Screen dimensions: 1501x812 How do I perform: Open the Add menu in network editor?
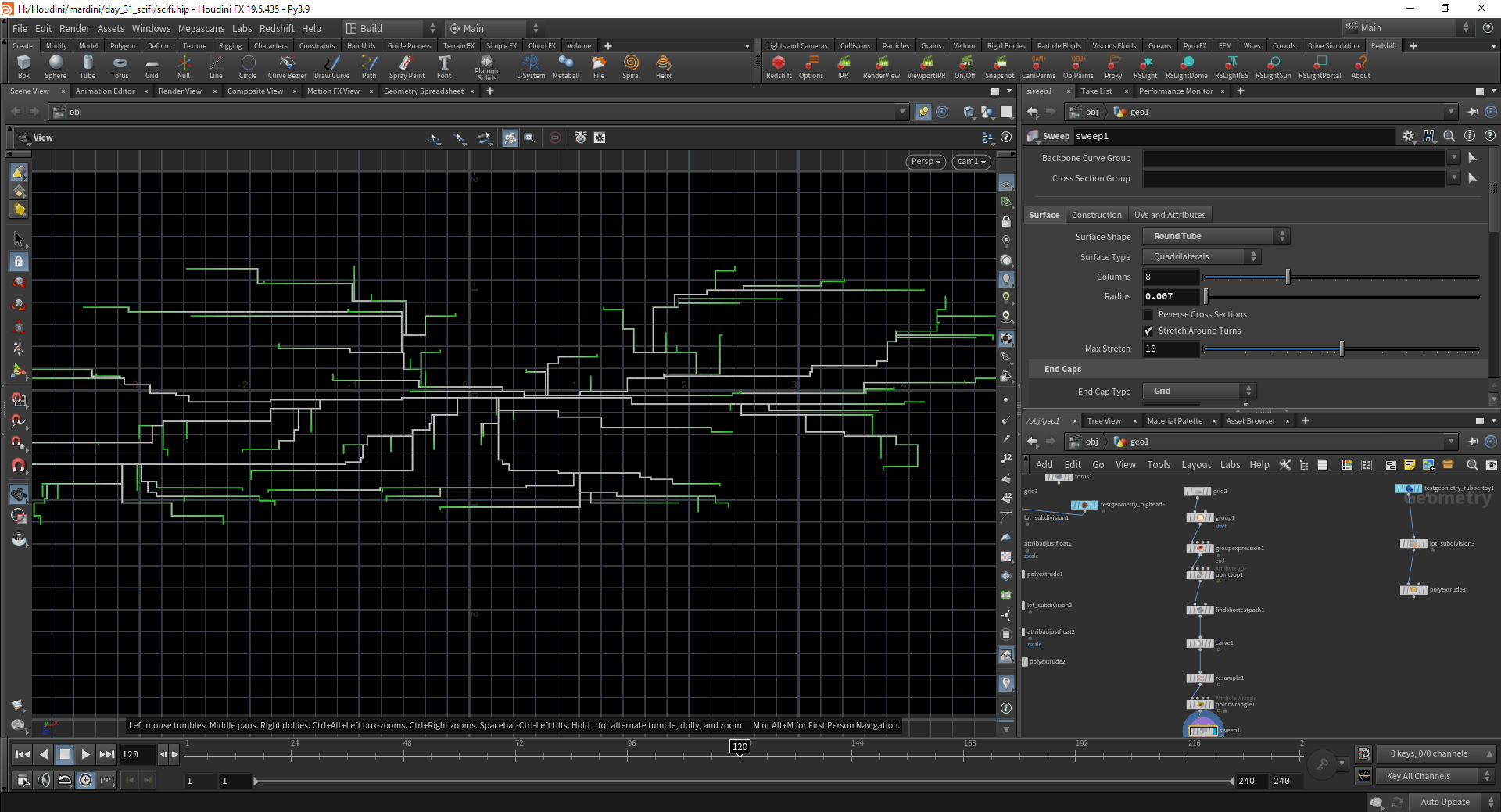[x=1044, y=465]
